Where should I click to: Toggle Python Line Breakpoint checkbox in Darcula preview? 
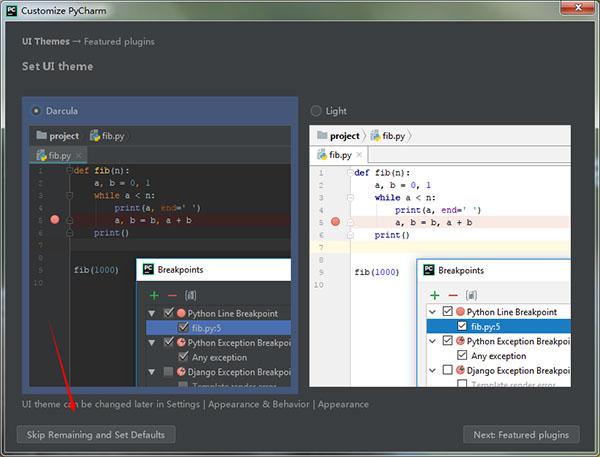[x=168, y=313]
